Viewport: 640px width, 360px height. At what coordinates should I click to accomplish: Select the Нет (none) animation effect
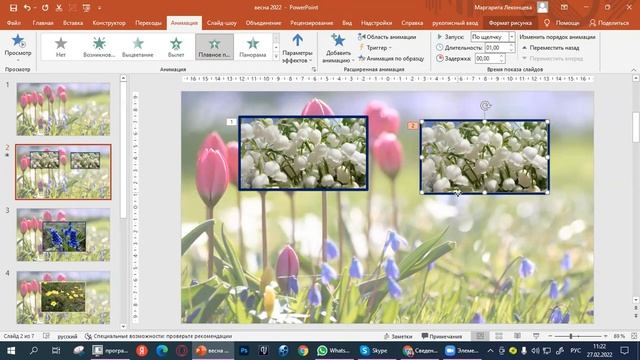click(60, 47)
